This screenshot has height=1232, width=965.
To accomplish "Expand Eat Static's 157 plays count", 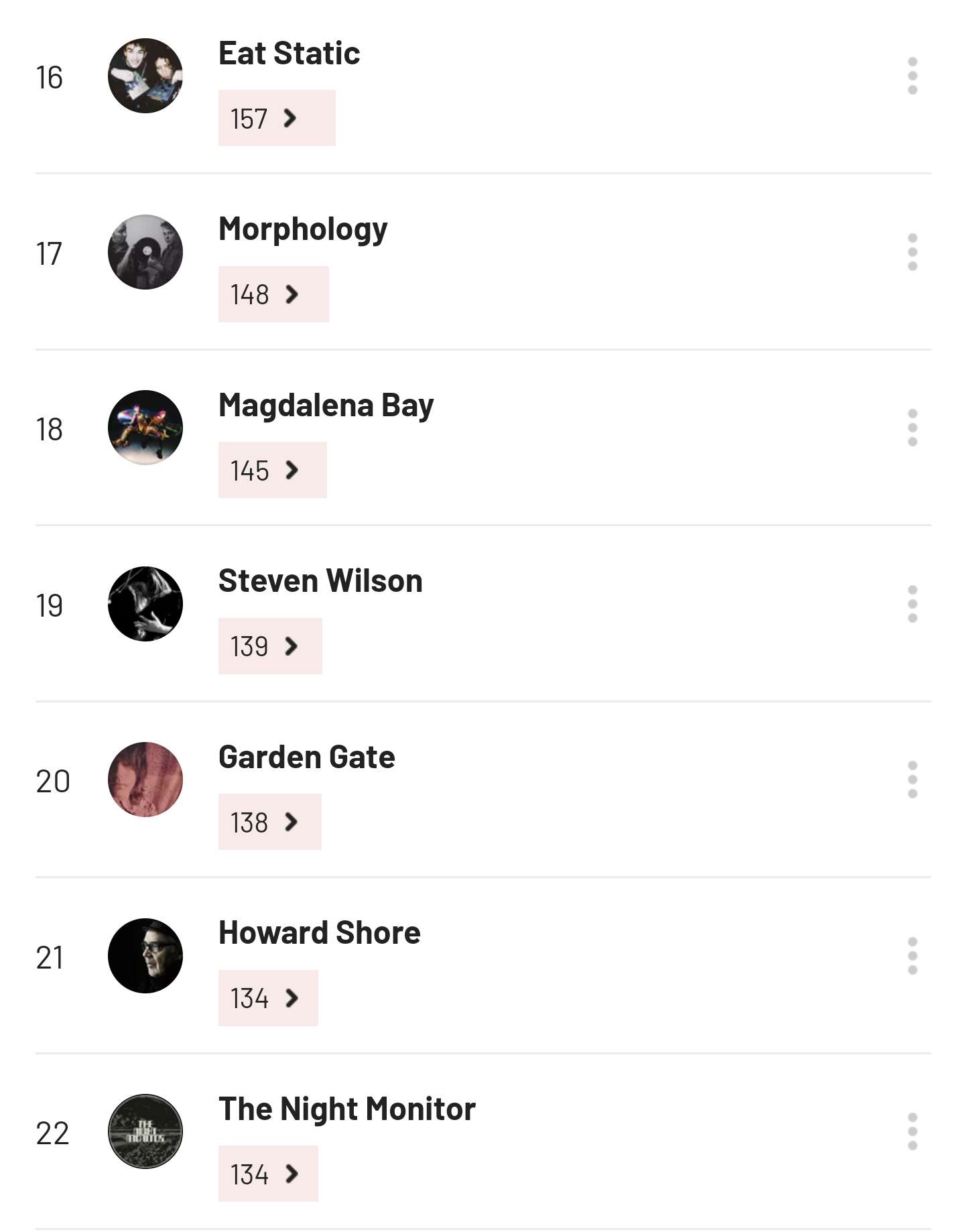I will [x=276, y=118].
